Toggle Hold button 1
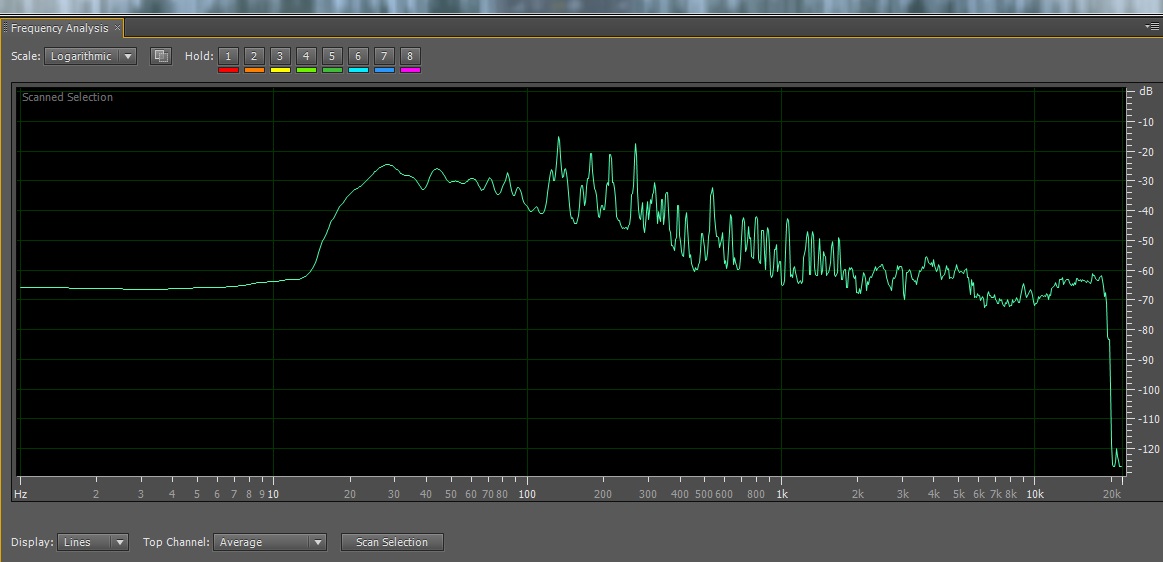Screen dimensions: 1163x562 click(x=228, y=56)
